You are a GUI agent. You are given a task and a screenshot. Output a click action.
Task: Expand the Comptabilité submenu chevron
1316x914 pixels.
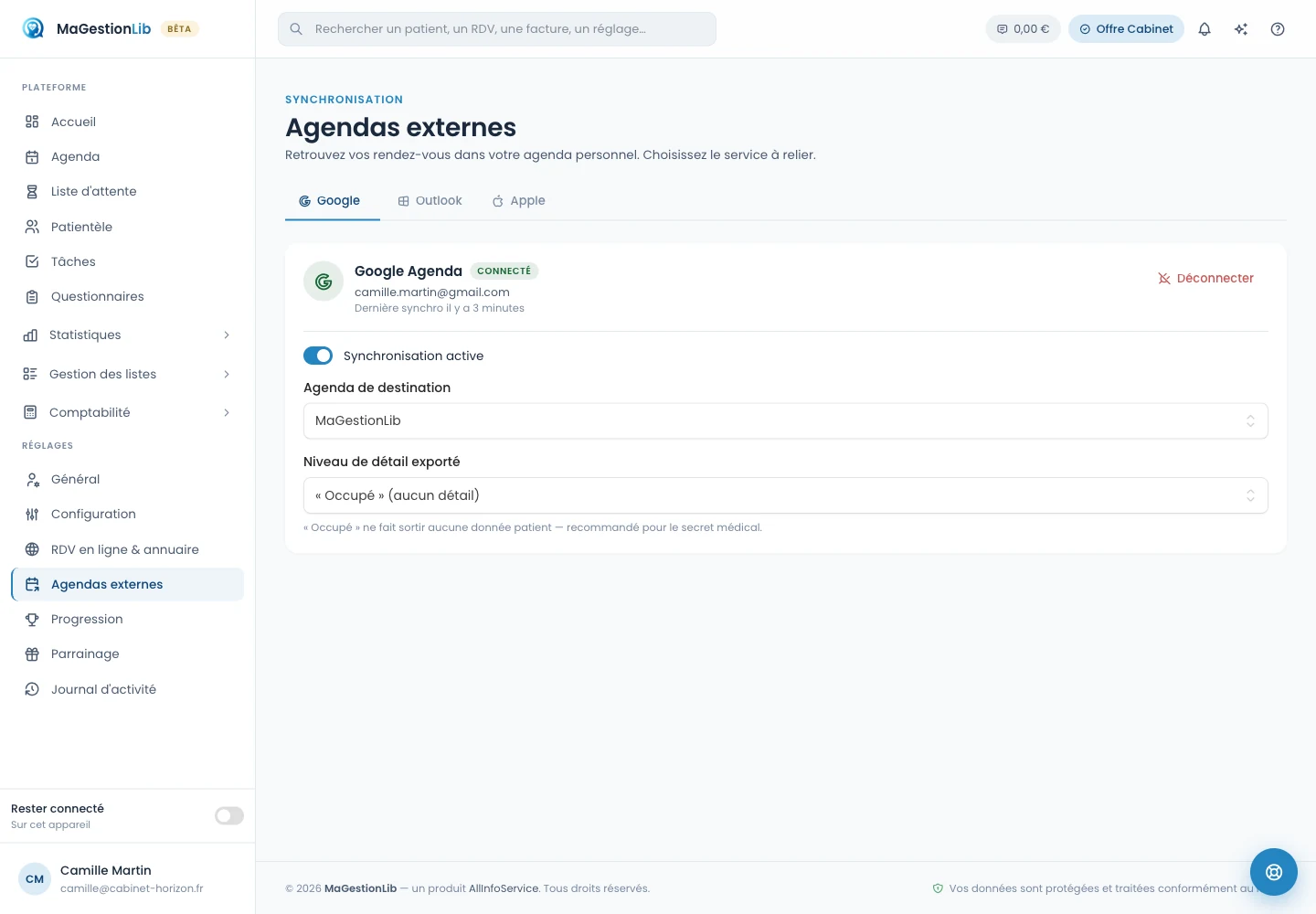pyautogui.click(x=227, y=413)
